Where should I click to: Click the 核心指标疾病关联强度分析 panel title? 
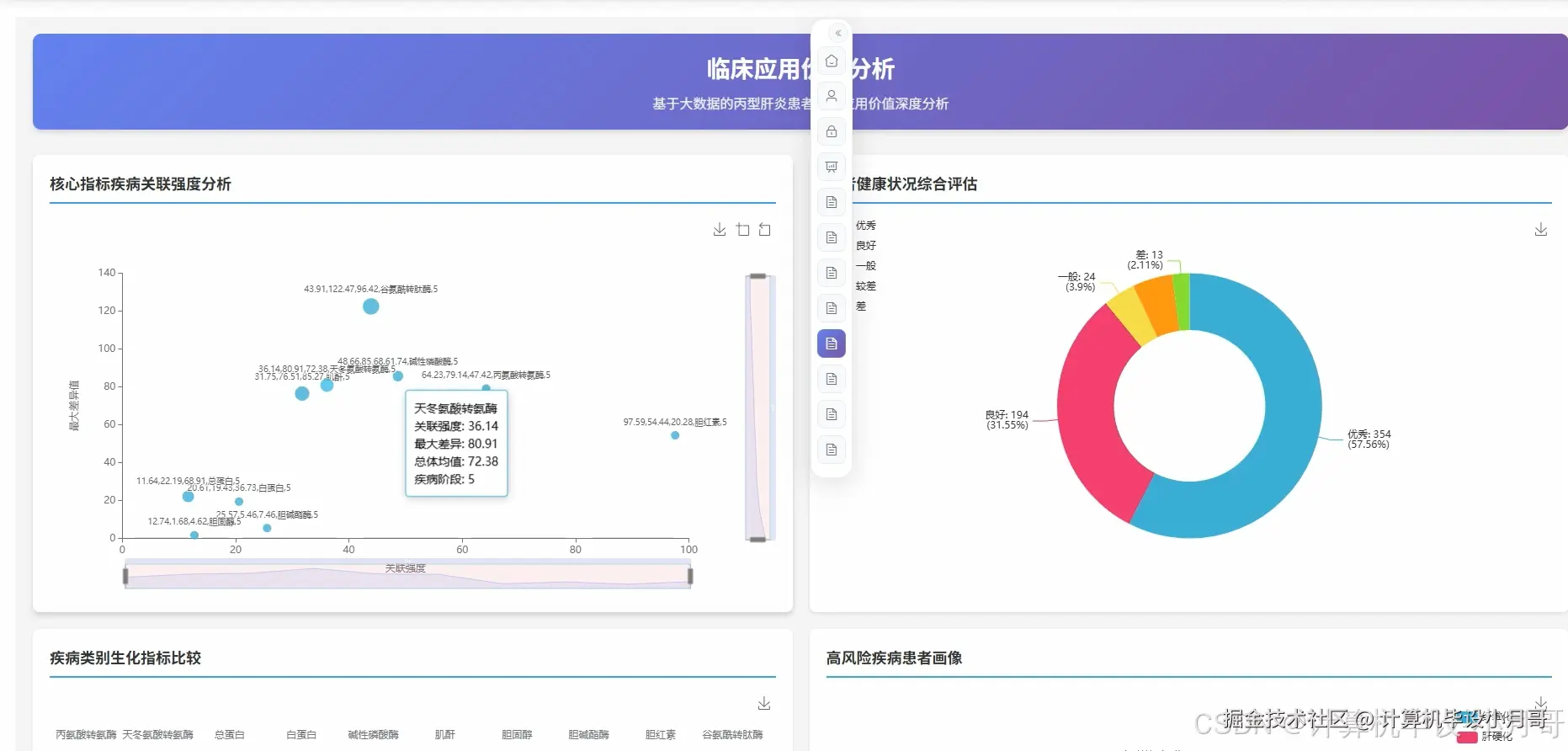tap(141, 184)
